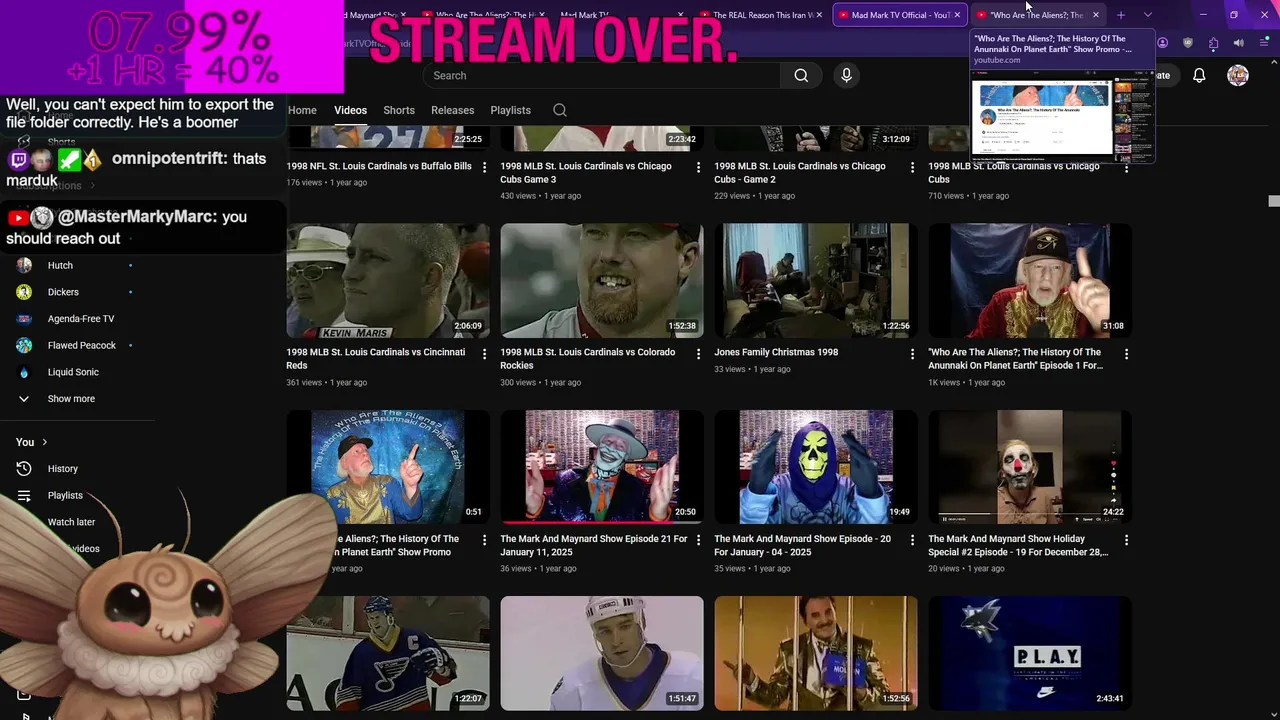Activate voice search microphone
This screenshot has height=720, width=1280.
pyautogui.click(x=846, y=75)
